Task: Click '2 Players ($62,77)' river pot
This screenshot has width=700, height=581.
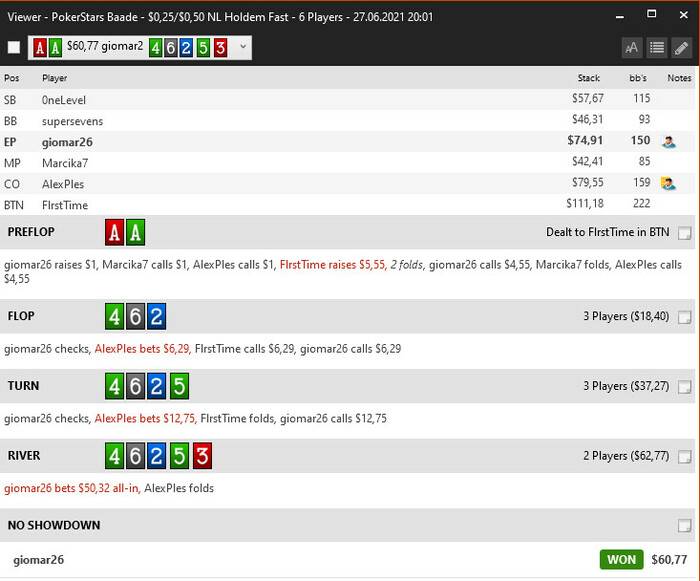Action: [x=626, y=456]
